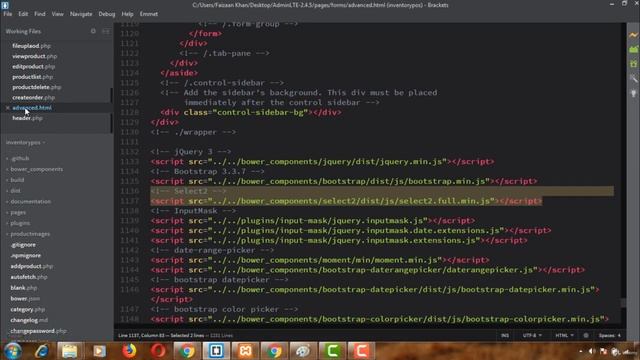Screen dimensions: 640x360
Task: Open blank.php in the file tree
Action: coord(24,288)
